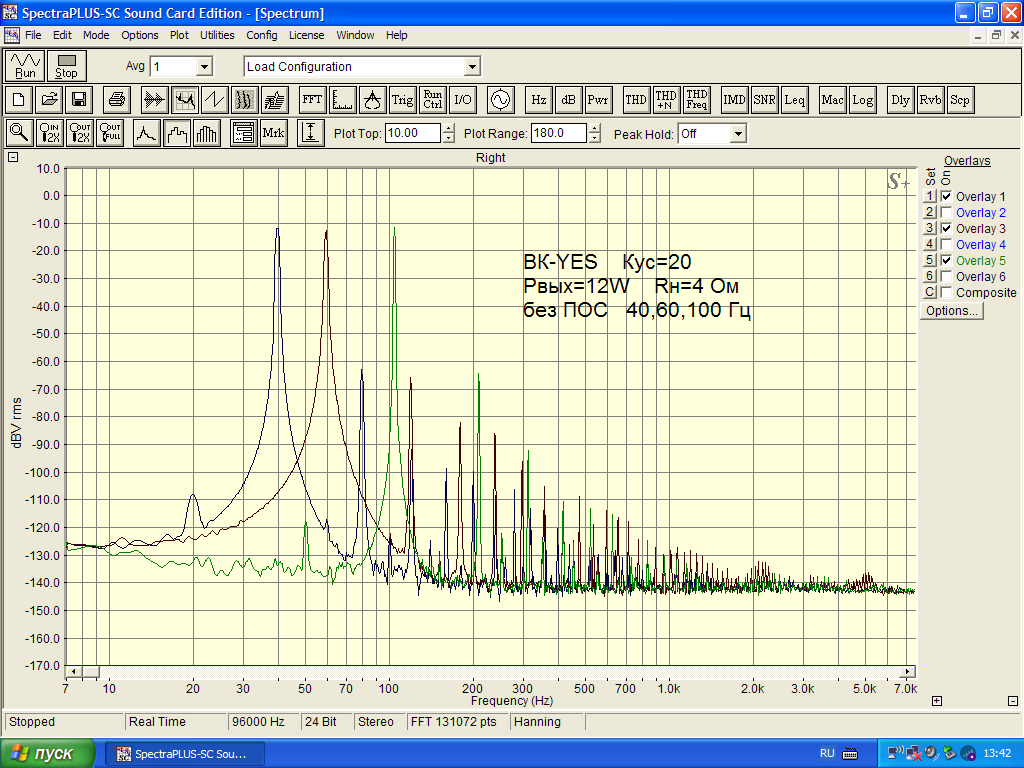Select the magnifier zoom tool

point(19,133)
